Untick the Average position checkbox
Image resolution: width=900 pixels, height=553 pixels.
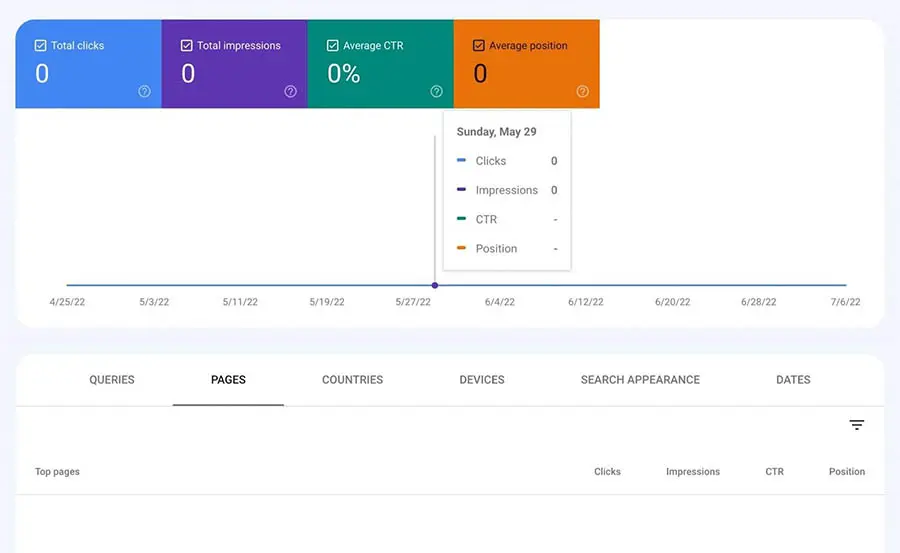point(479,46)
